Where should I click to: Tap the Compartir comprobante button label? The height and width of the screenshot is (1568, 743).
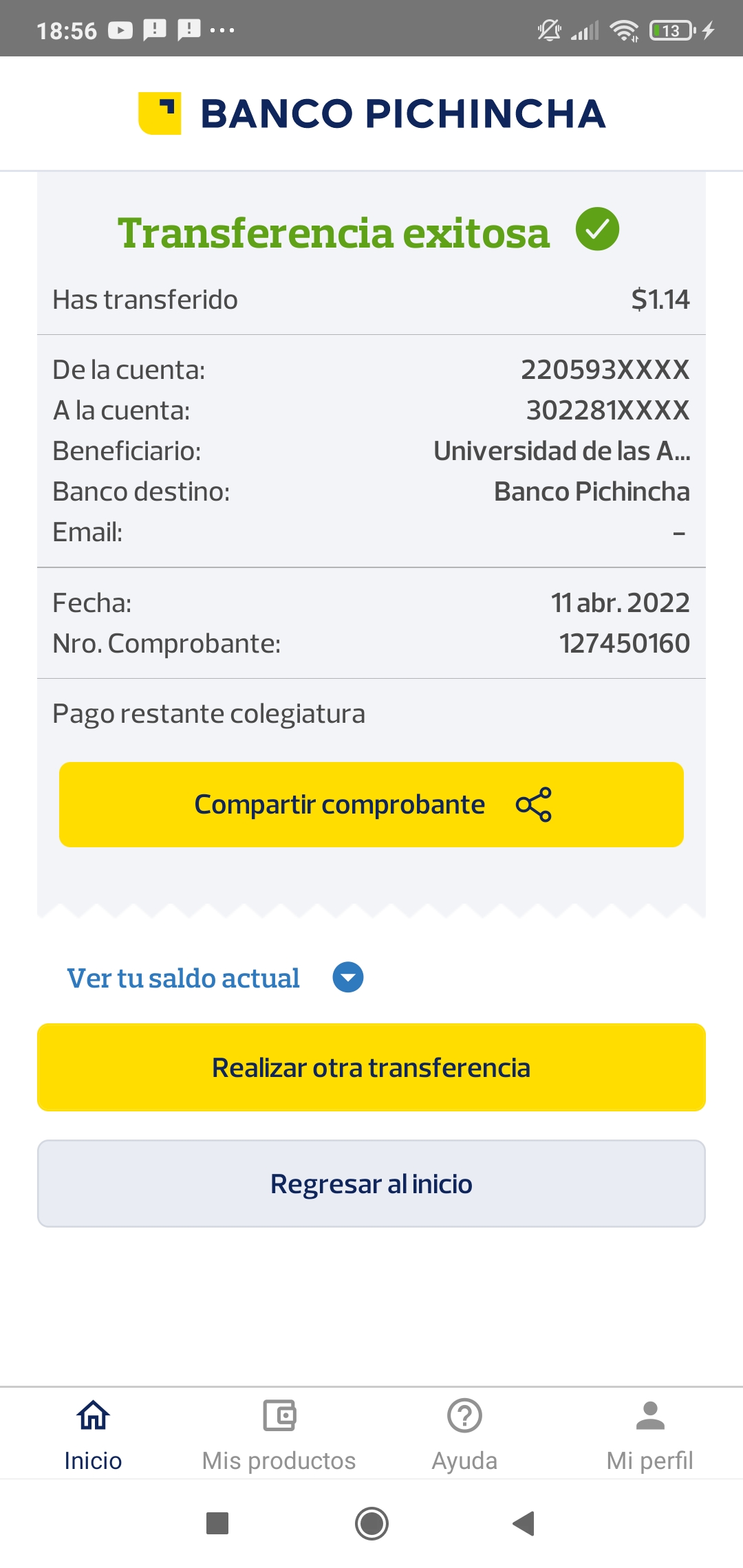[x=340, y=805]
